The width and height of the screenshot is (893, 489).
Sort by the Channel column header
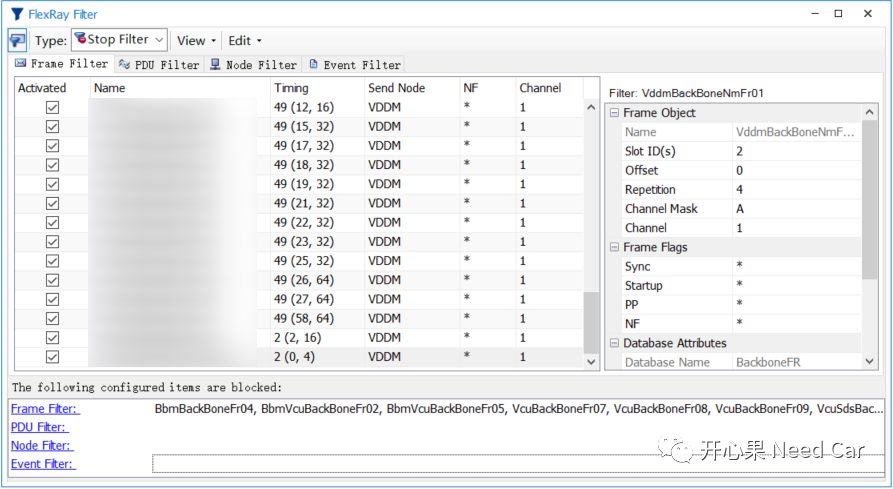click(x=549, y=88)
